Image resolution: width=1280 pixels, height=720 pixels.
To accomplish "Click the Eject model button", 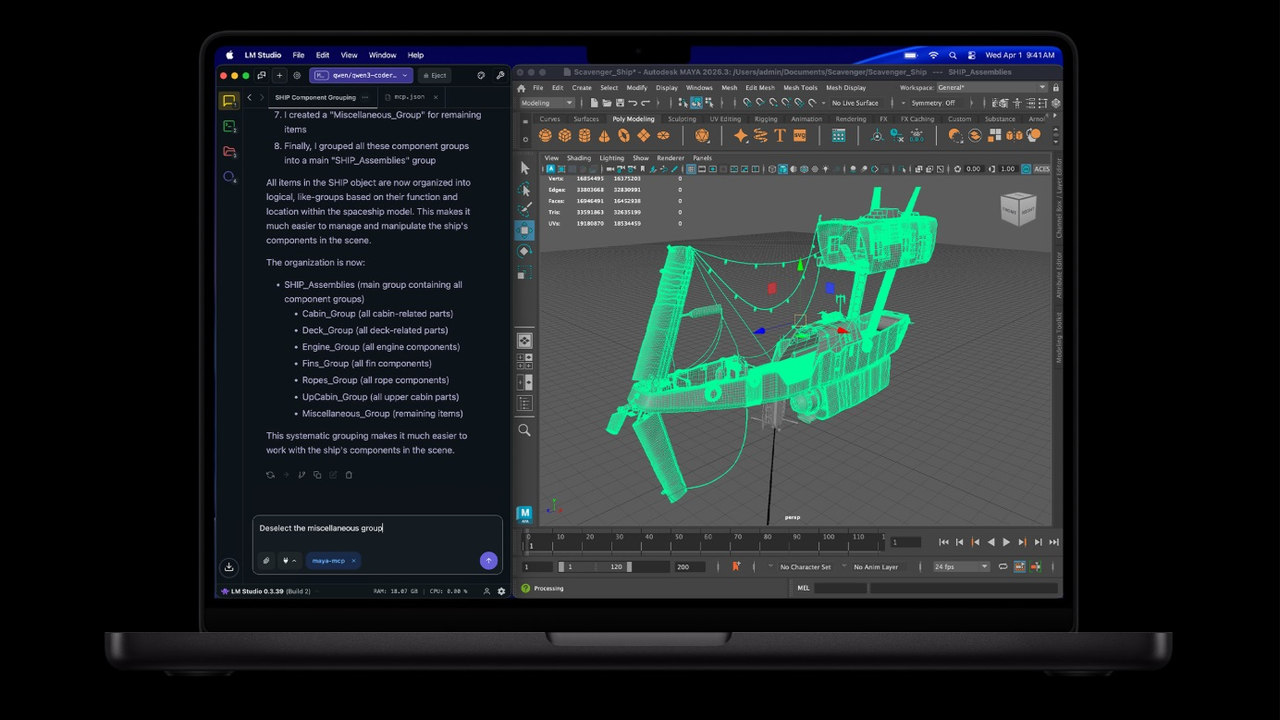I will coord(434,75).
